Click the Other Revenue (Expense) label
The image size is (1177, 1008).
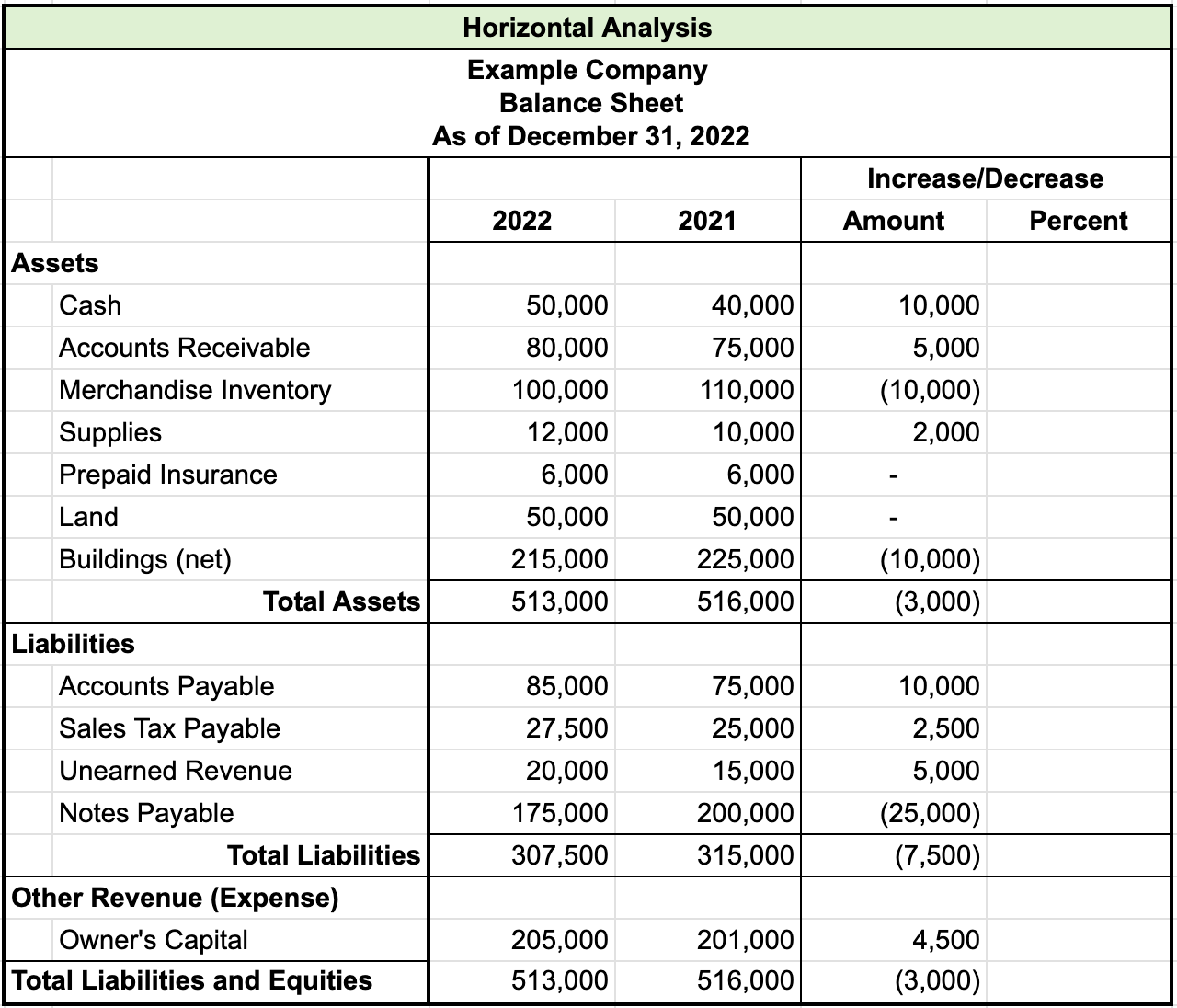tap(175, 898)
